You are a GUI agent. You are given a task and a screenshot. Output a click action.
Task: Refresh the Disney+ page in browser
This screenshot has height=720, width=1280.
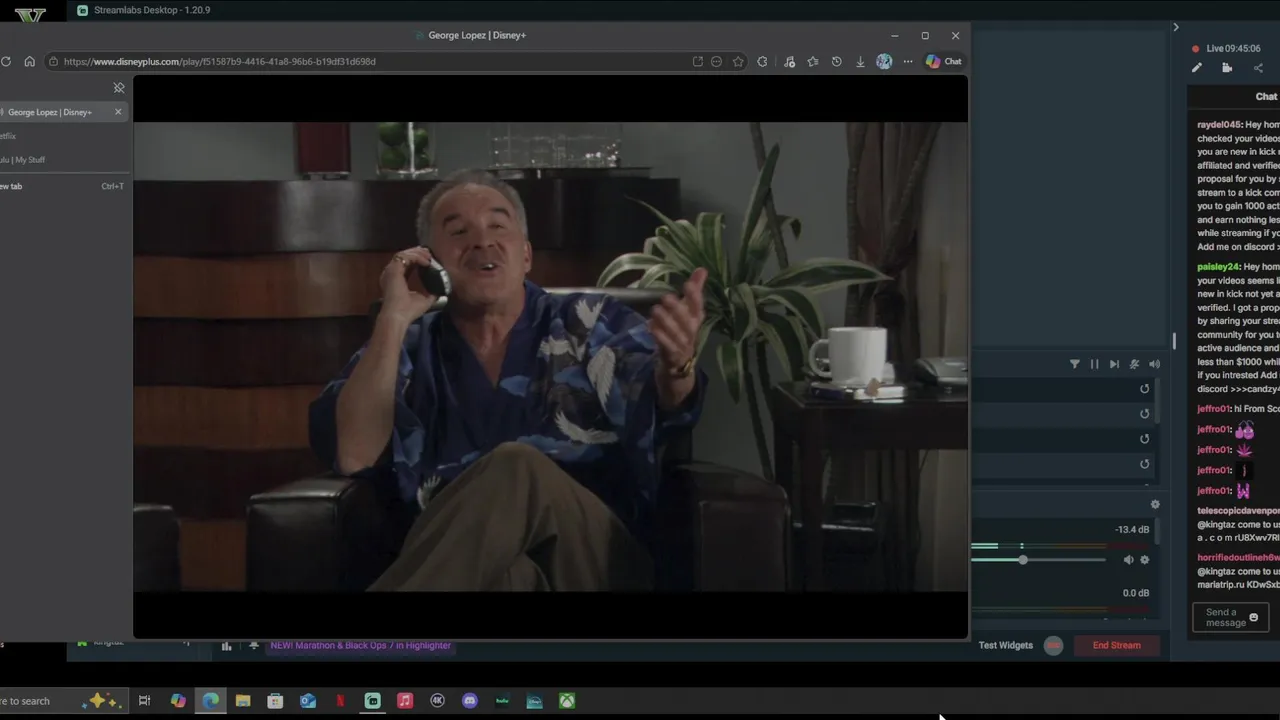pos(6,61)
